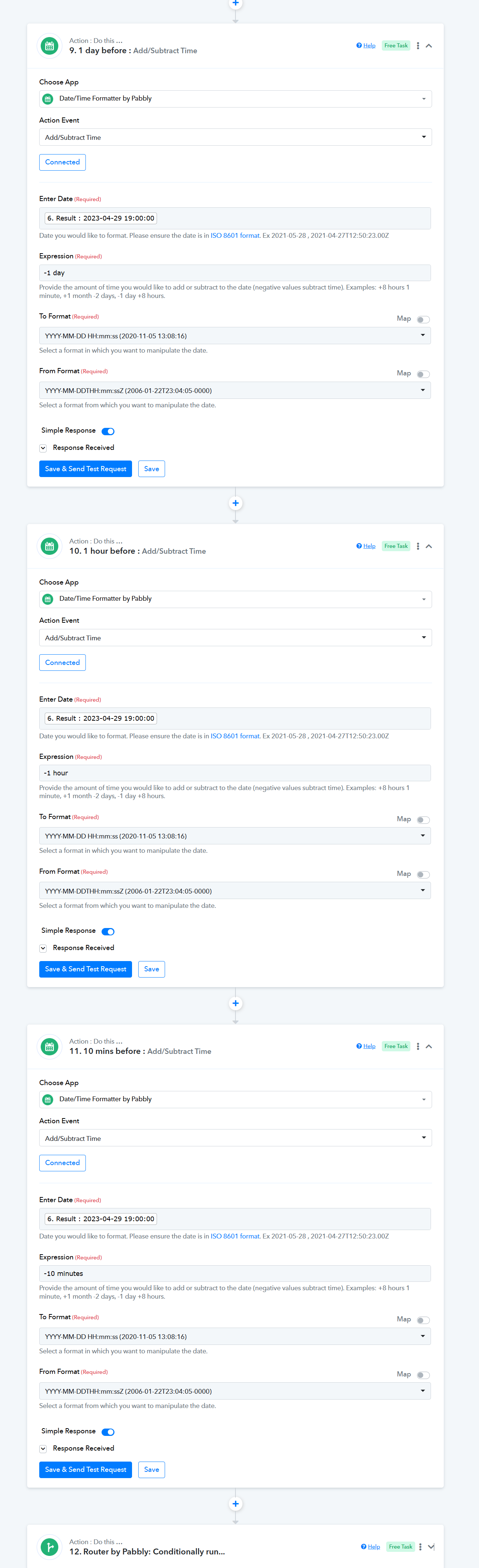Screen dimensions: 479x1568
Task: Enable Map toggle for step 10 To Format
Action: tap(424, 820)
